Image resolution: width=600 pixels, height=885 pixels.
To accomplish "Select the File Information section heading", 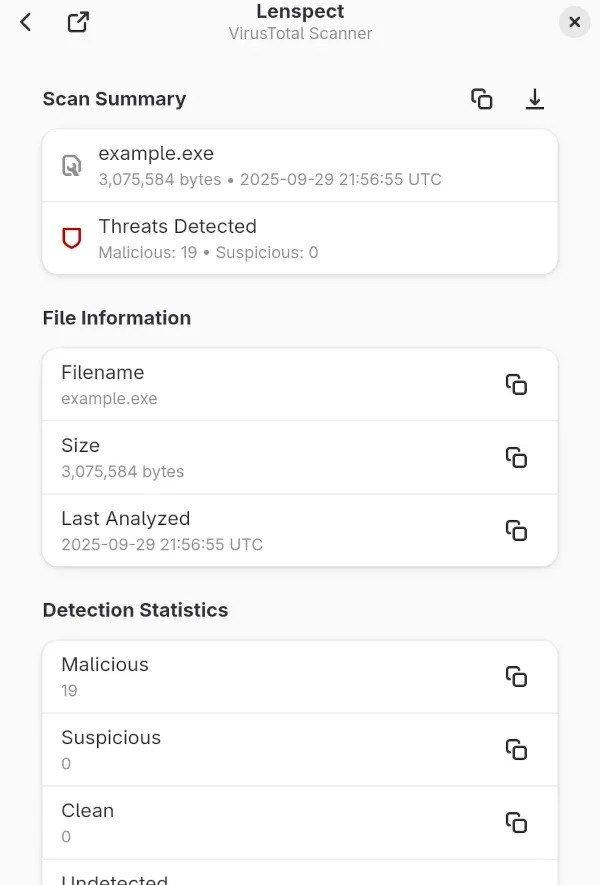I will pos(117,318).
